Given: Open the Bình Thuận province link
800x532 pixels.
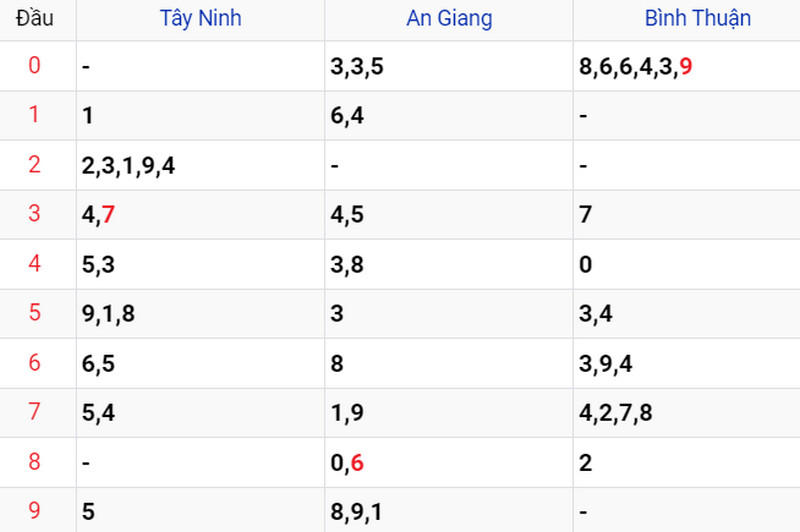Looking at the screenshot, I should [x=697, y=19].
